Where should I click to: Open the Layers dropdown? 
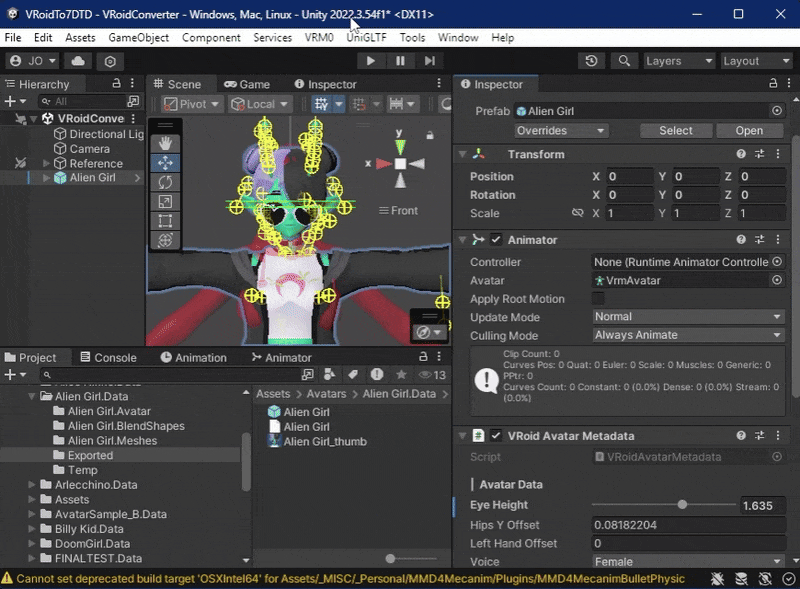click(679, 61)
